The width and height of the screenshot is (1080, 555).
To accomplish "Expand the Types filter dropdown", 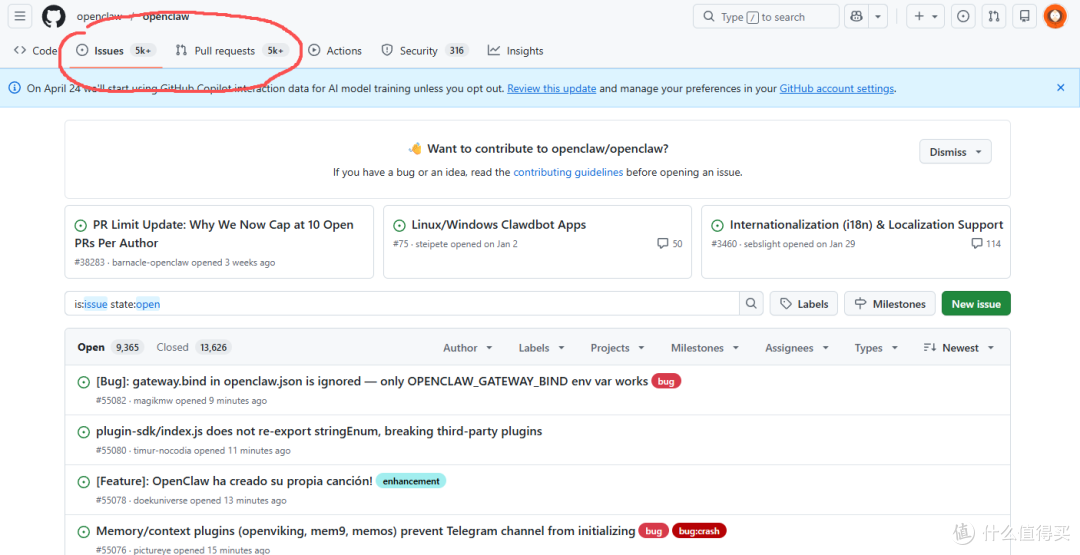I will [878, 348].
